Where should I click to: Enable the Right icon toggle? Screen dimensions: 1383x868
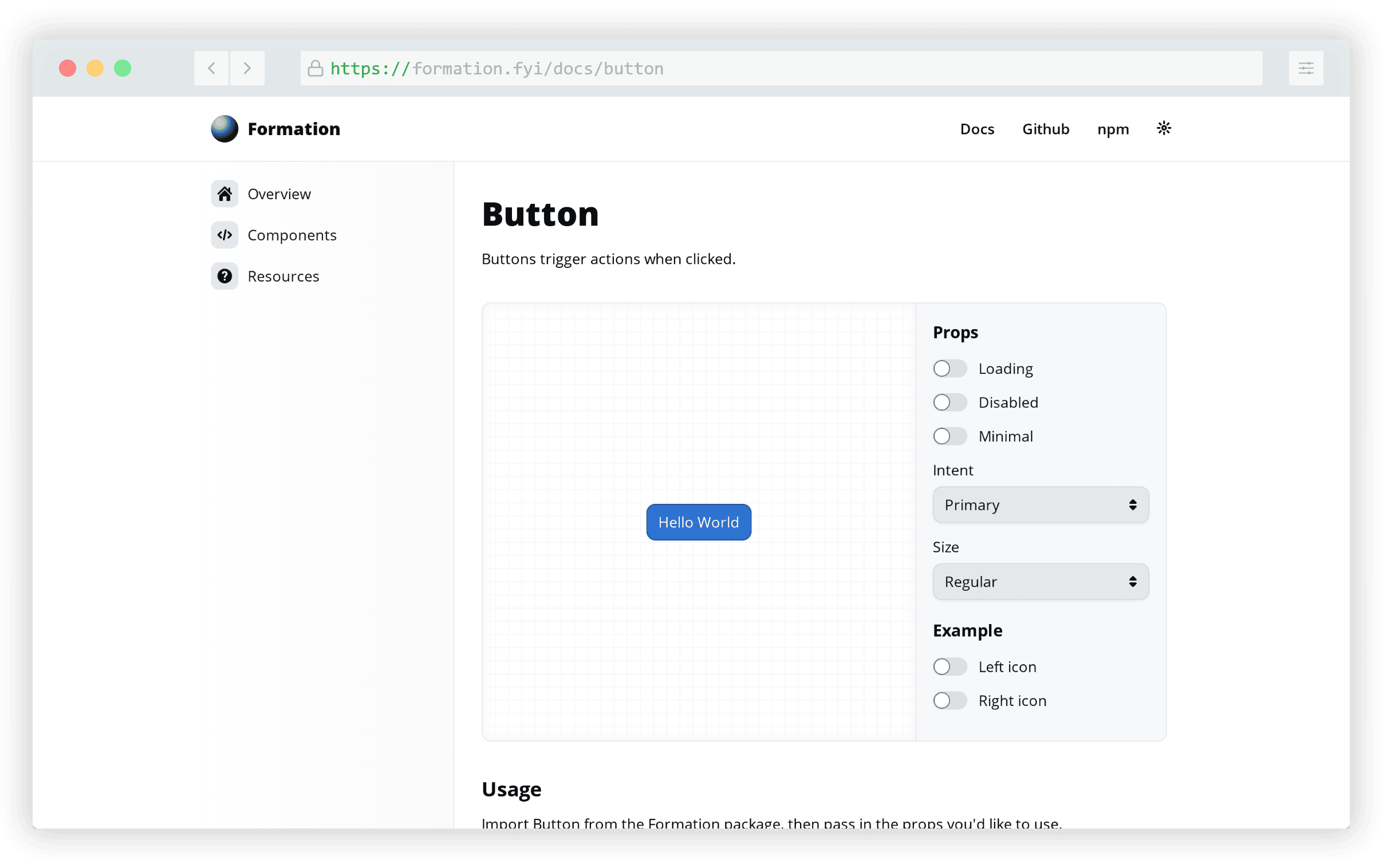pos(949,700)
